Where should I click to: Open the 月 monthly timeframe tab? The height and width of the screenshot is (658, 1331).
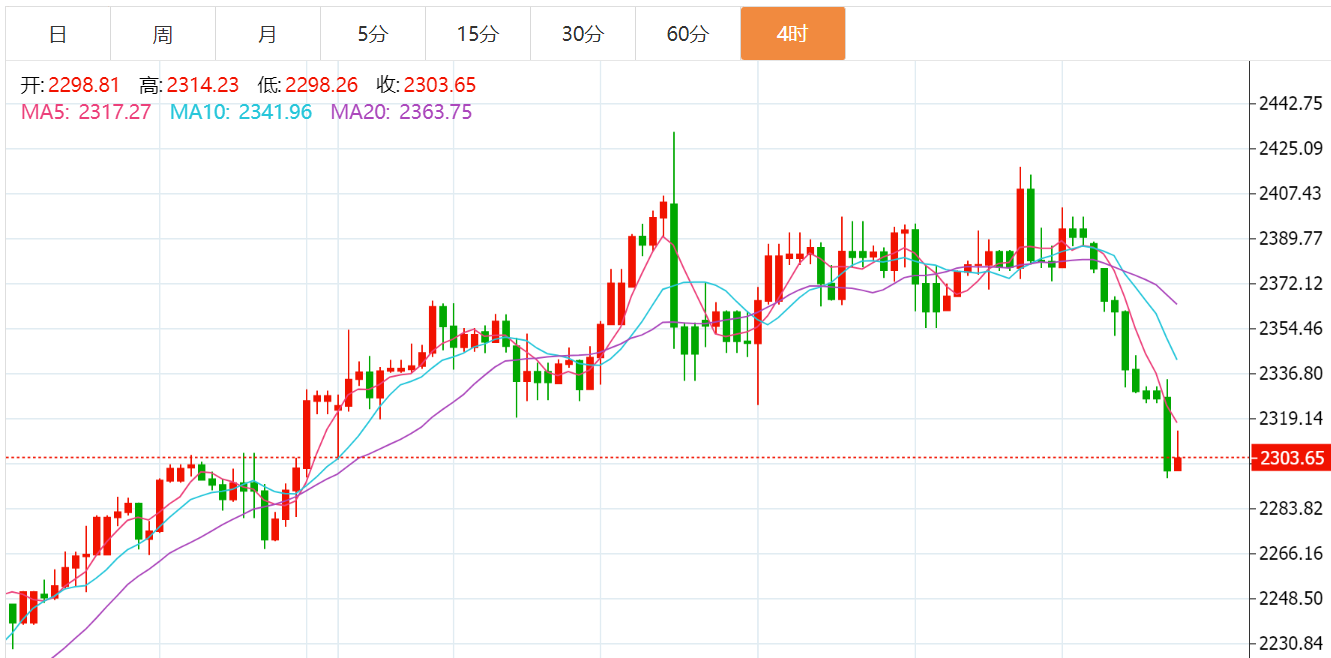[268, 34]
